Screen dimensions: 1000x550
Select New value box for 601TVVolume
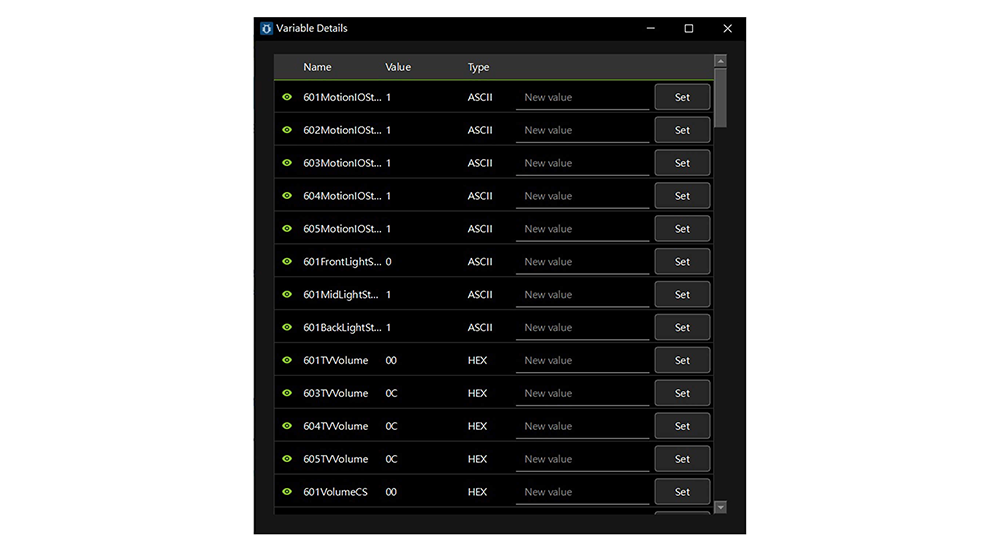[x=582, y=360]
